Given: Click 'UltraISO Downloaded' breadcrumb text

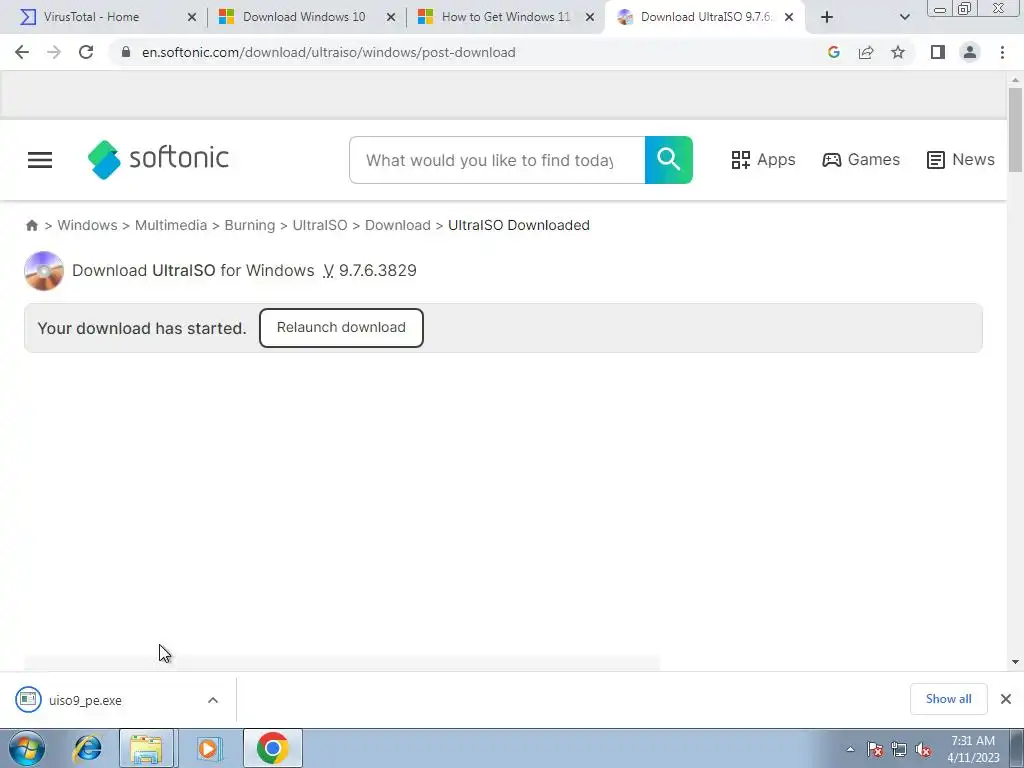Looking at the screenshot, I should tap(519, 225).
